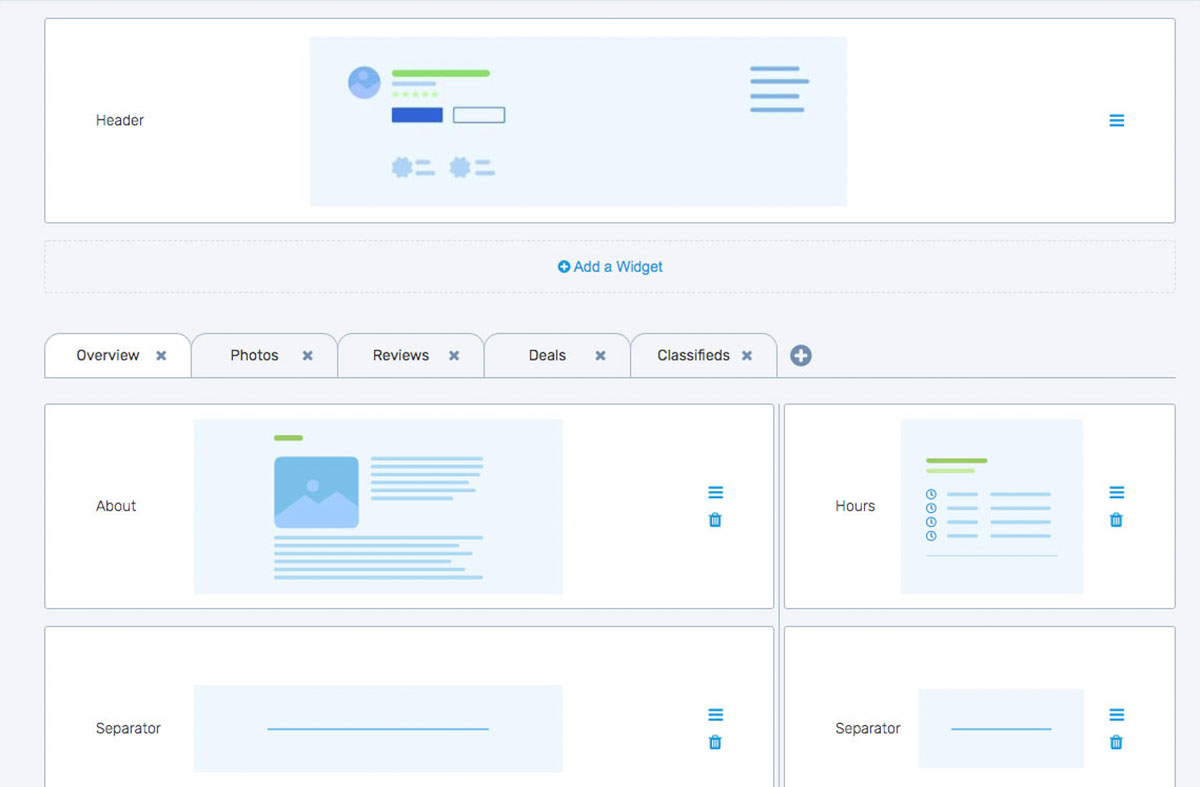Remove the Photos tab

307,356
